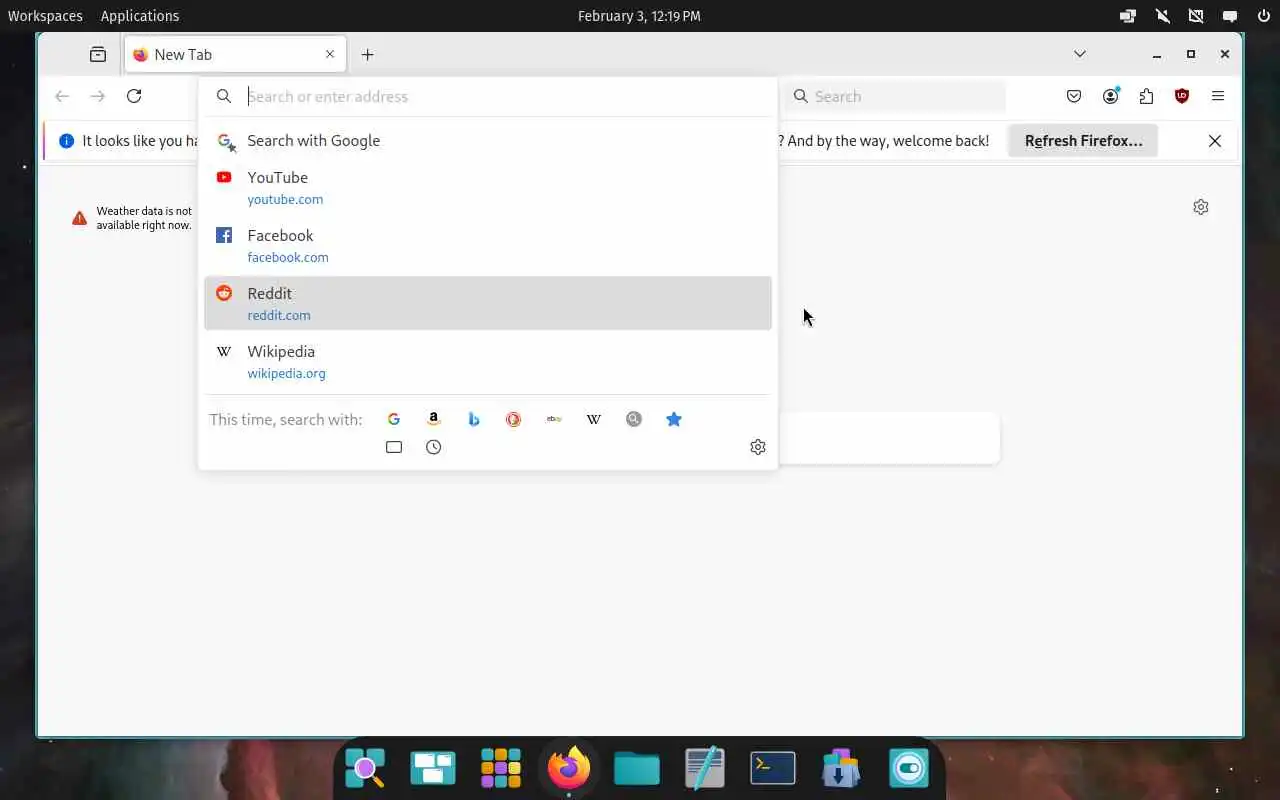This screenshot has height=800, width=1280.
Task: Open Save to Pocket toolbar icon
Action: [1074, 96]
